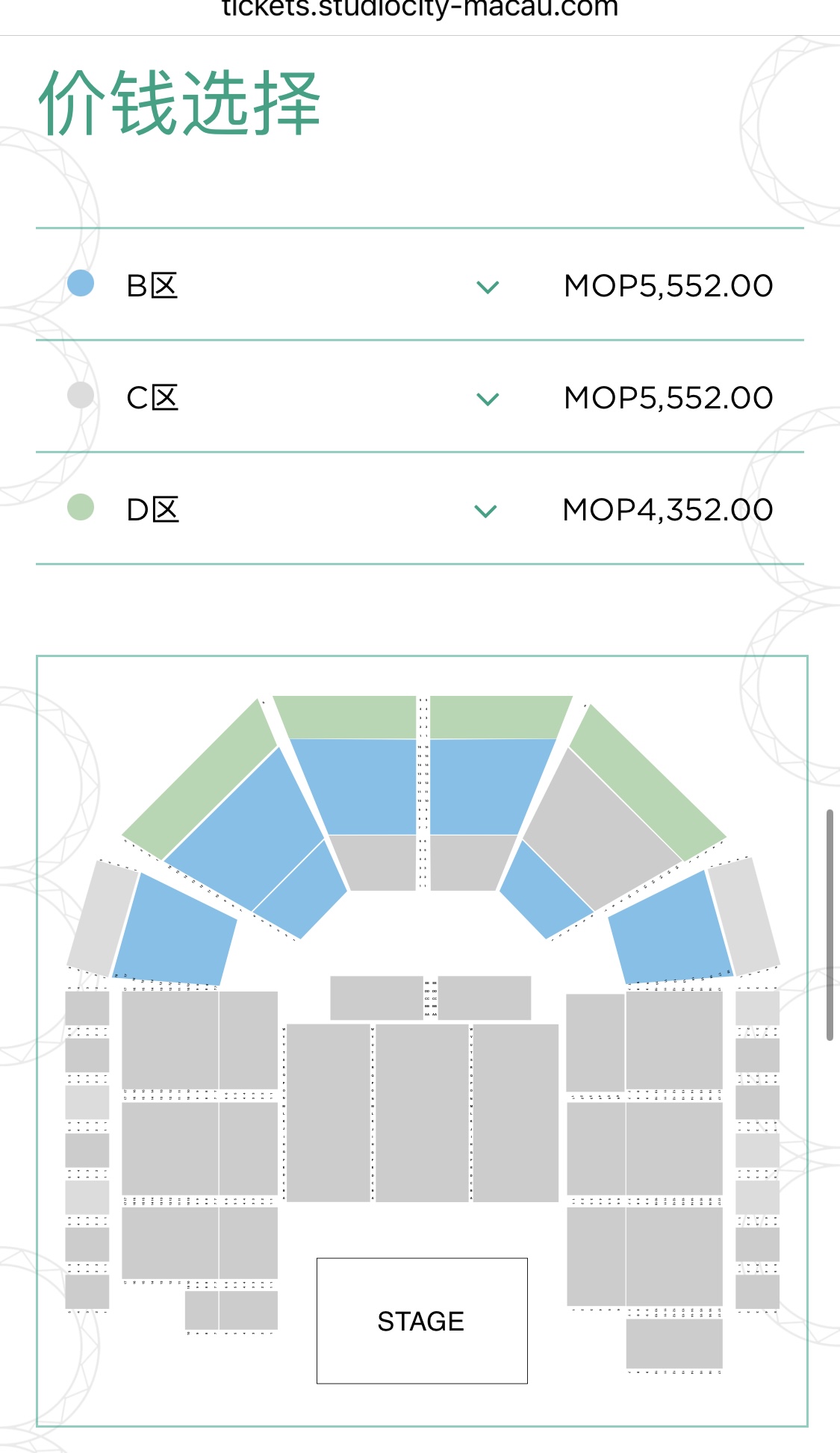Pick the top-right green diagonal seating block
Image resolution: width=840 pixels, height=1453 pixels.
point(647,781)
